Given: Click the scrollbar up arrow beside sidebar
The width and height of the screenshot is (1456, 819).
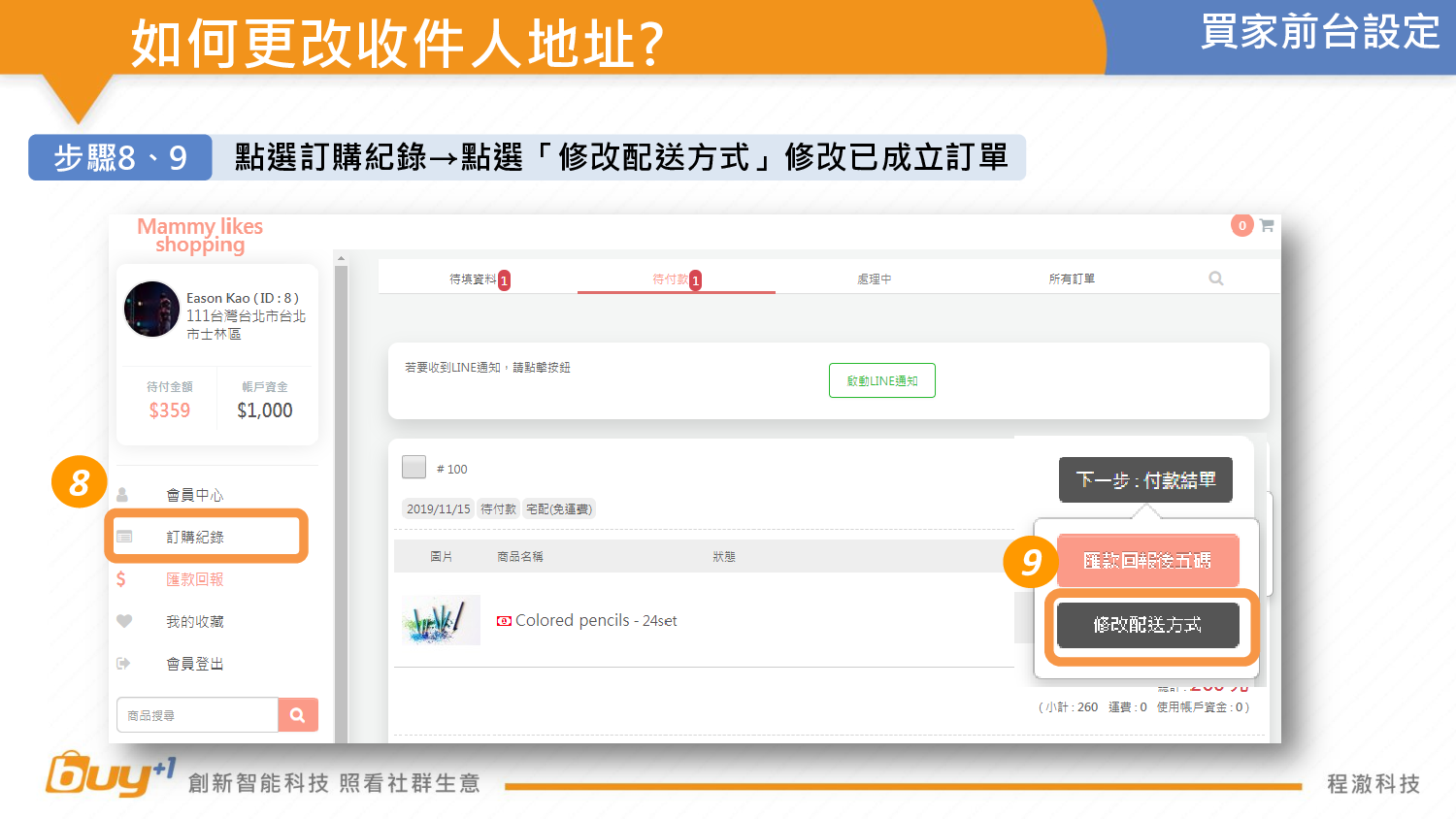Looking at the screenshot, I should point(341,258).
